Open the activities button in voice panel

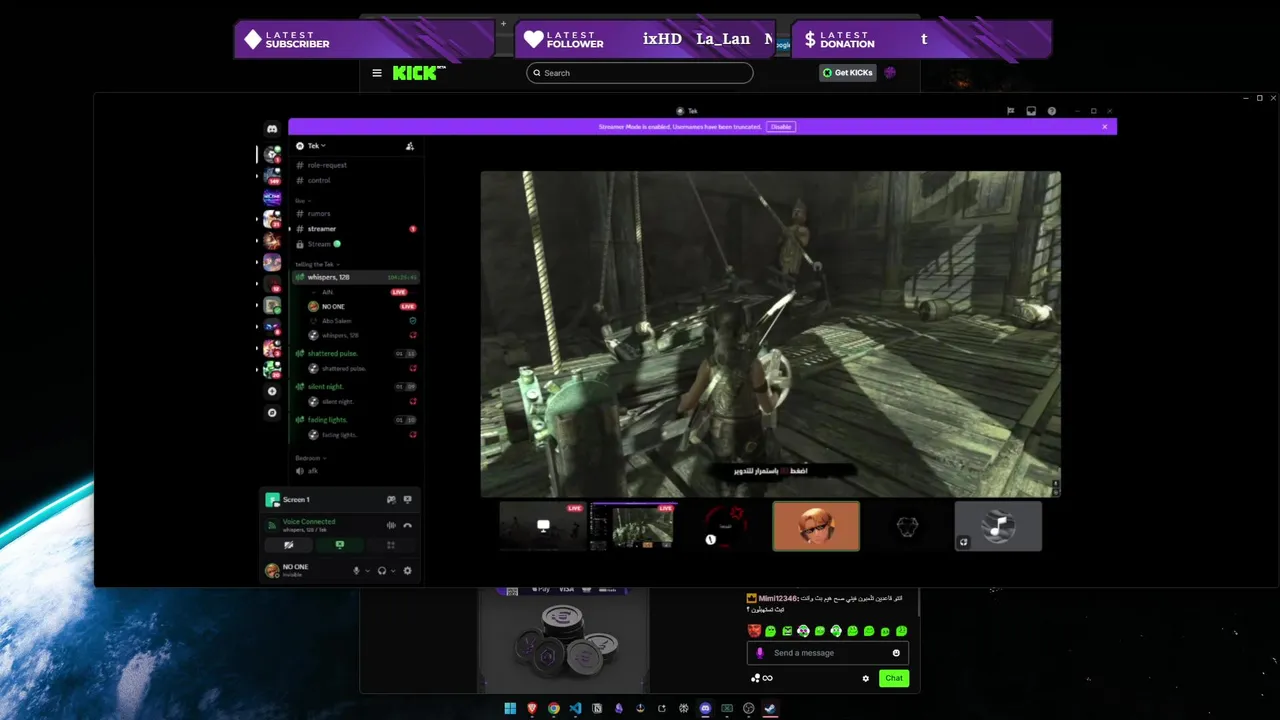click(391, 545)
